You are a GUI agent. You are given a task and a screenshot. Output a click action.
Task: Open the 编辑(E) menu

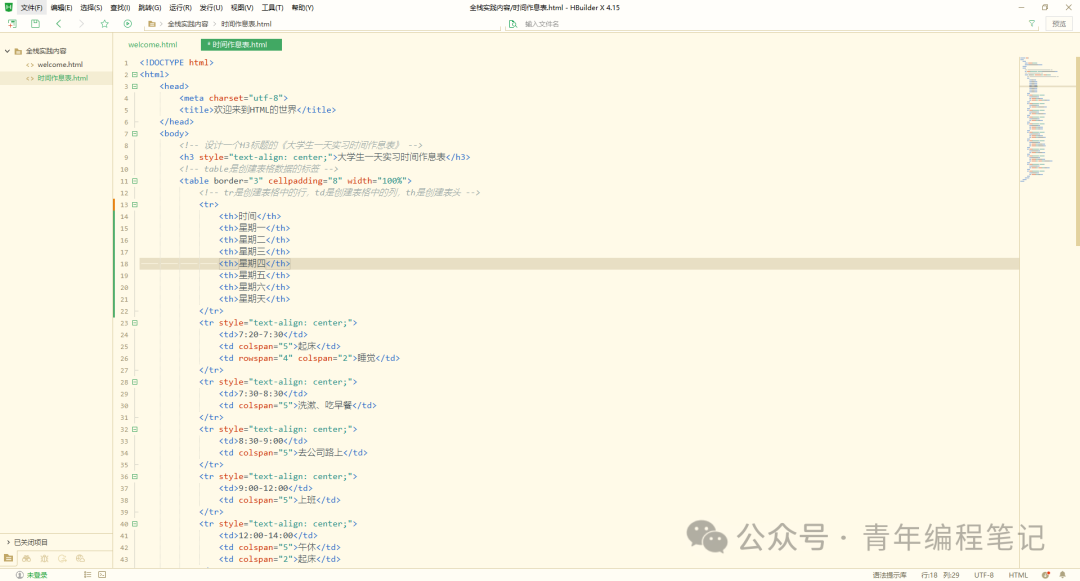coord(61,8)
